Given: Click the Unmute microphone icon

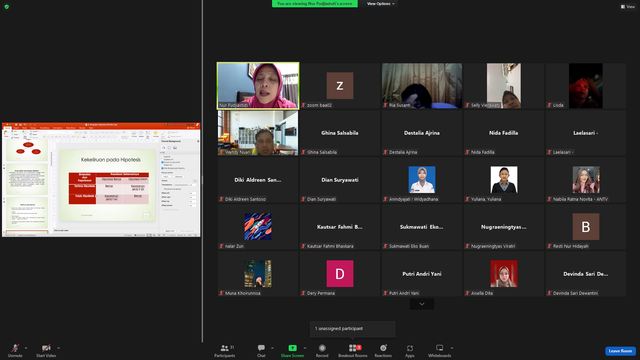Looking at the screenshot, I should [x=15, y=348].
